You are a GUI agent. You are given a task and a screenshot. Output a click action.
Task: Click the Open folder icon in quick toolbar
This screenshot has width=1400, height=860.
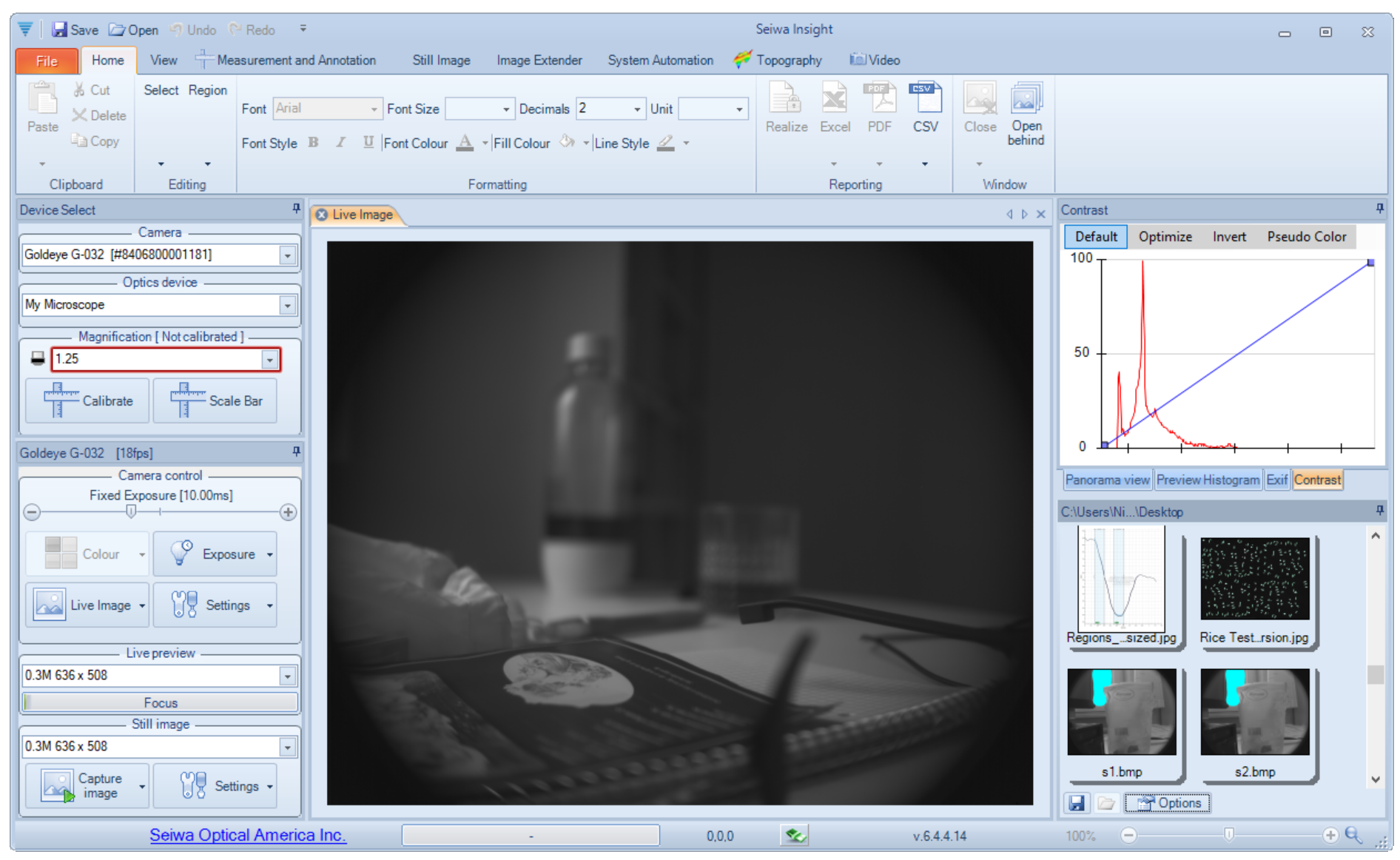(x=117, y=30)
